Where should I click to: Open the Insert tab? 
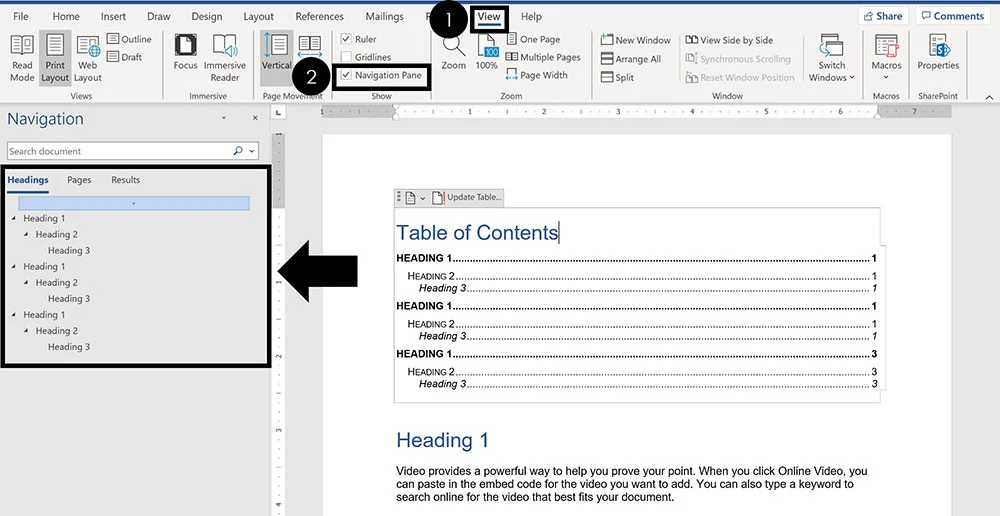pos(113,17)
